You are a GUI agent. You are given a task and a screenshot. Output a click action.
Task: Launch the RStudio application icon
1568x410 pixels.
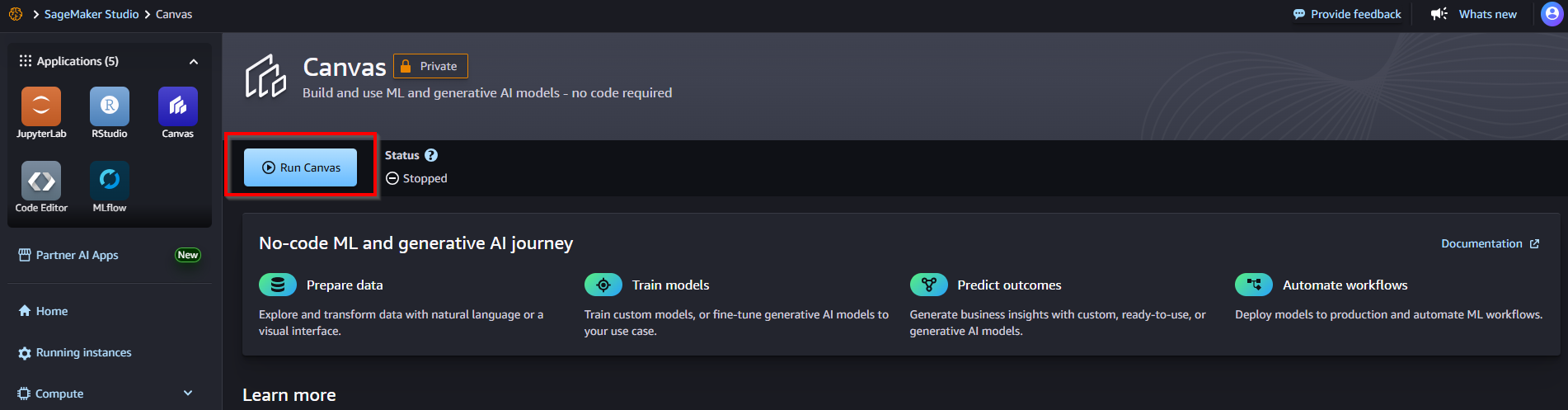click(110, 107)
